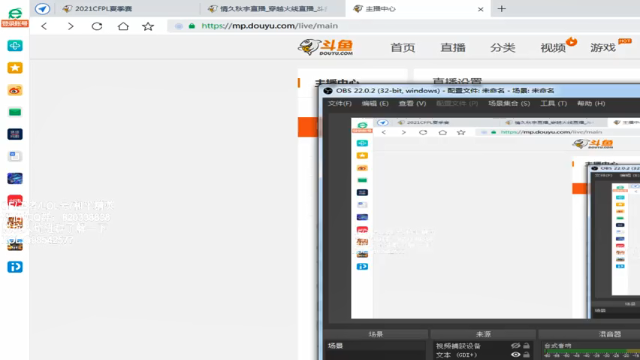The image size is (640, 360).
Task: Click the 台式音响 green audio level meter
Action: [x=592, y=351]
